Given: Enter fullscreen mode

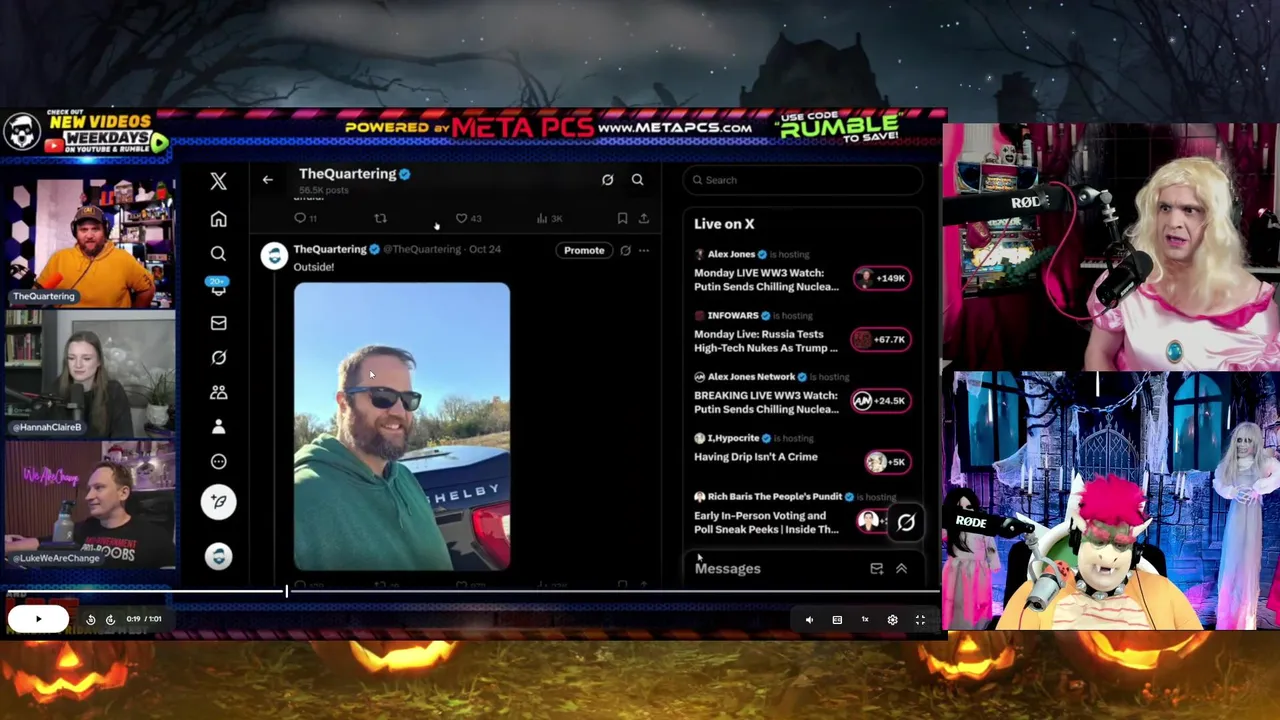Looking at the screenshot, I should click(x=920, y=620).
